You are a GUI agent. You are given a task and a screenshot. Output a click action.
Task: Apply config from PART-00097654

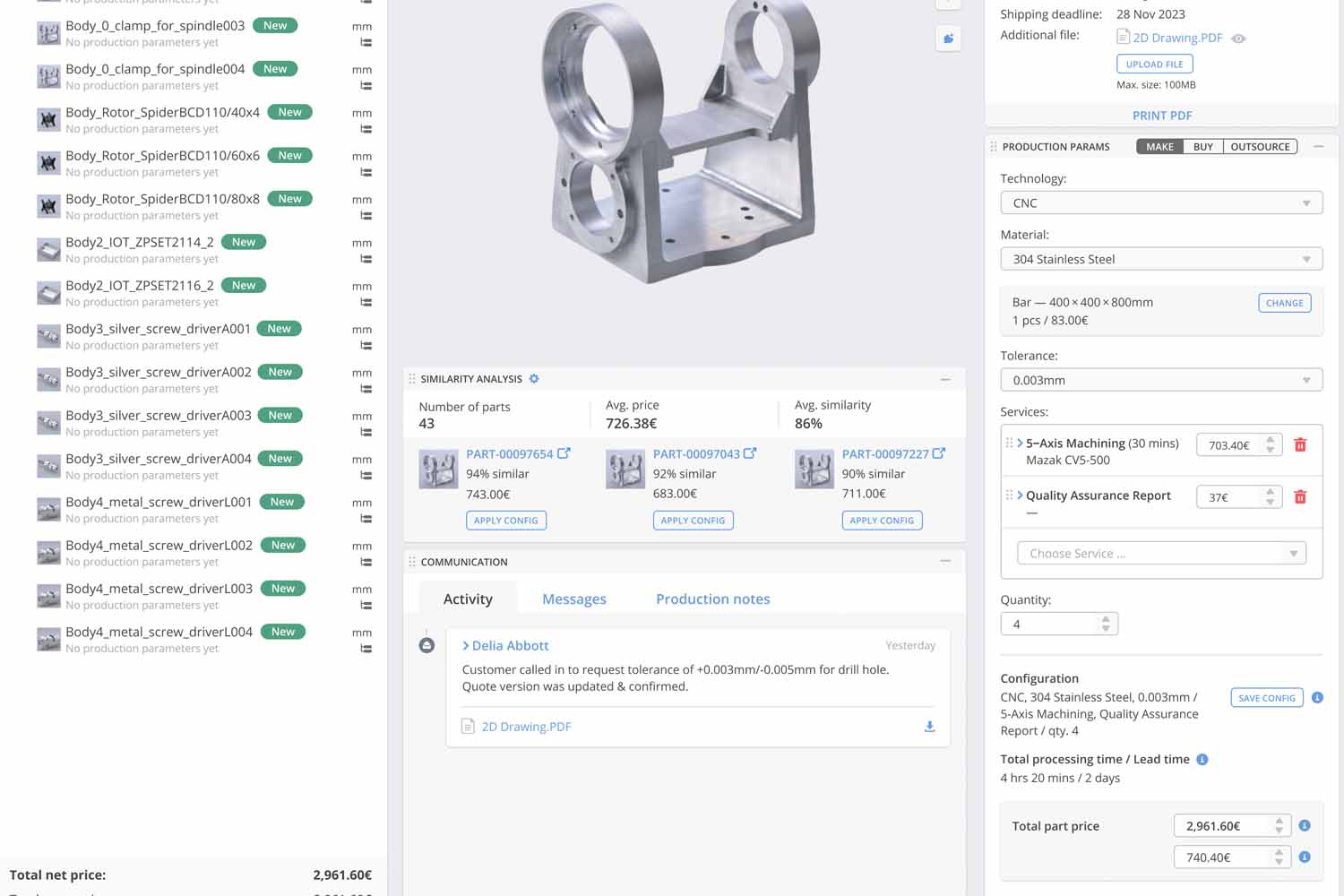pyautogui.click(x=506, y=520)
